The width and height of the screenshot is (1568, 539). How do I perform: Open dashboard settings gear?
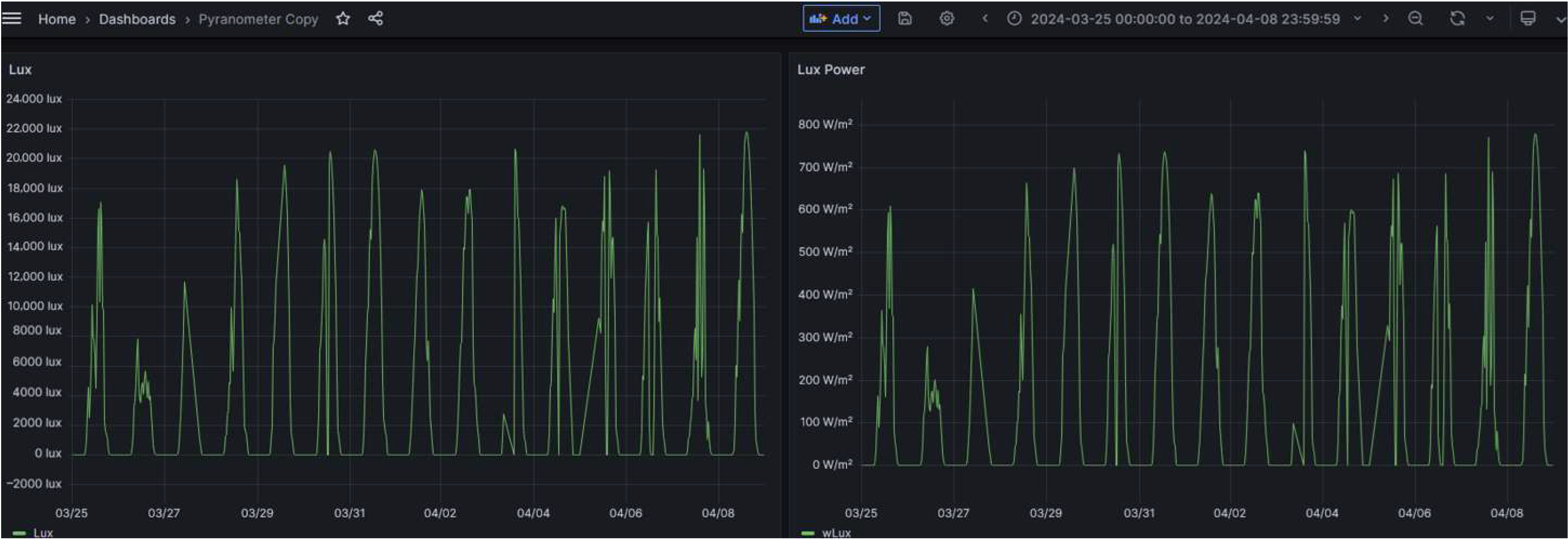[946, 18]
